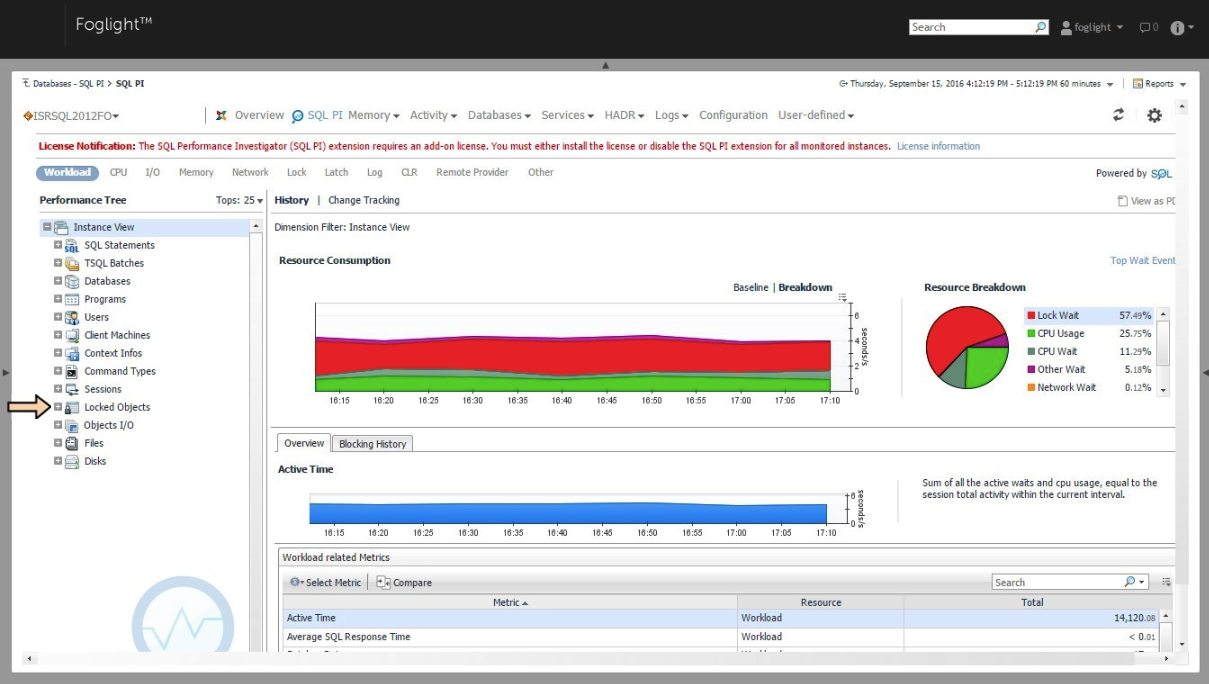This screenshot has width=1209, height=684.
Task: Switch chart to Baseline view
Action: [751, 287]
